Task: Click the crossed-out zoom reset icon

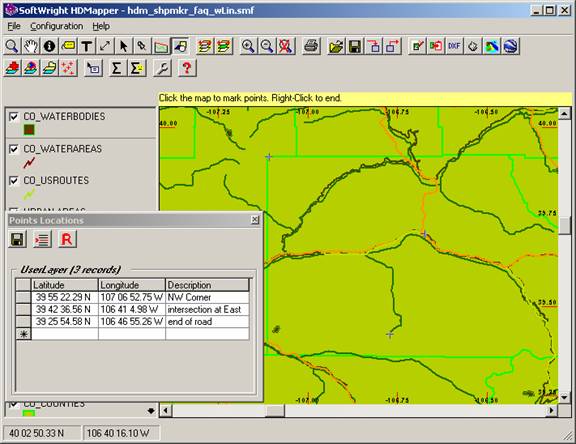Action: coord(286,46)
